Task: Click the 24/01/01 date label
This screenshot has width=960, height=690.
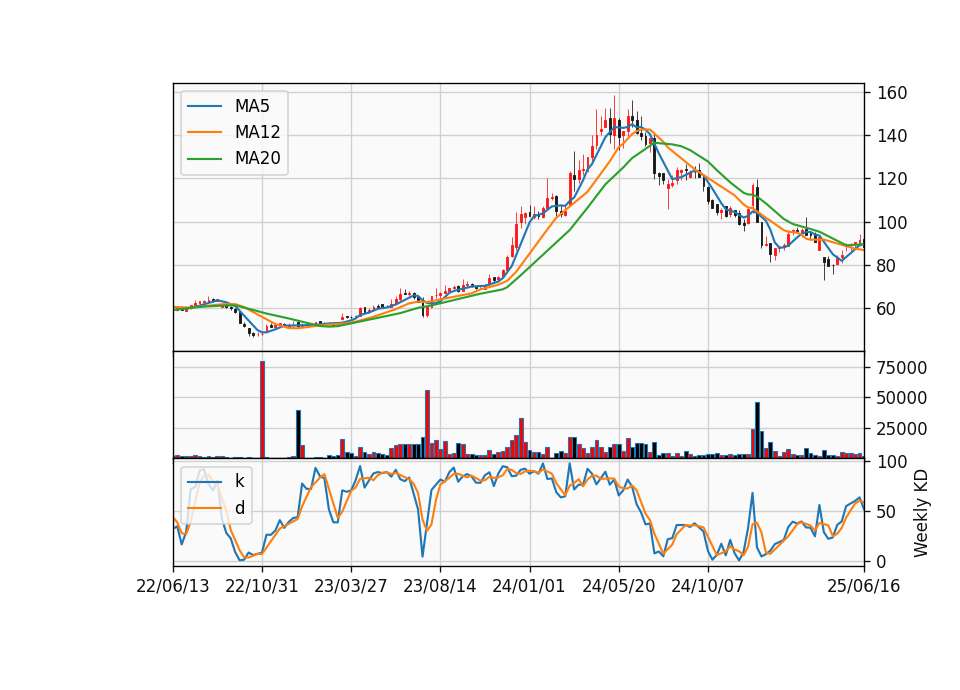Action: [529, 586]
